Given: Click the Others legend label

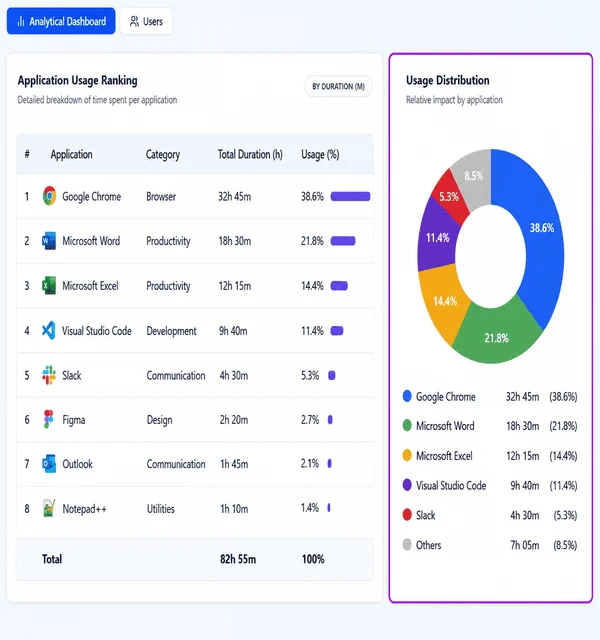Looking at the screenshot, I should (429, 545).
